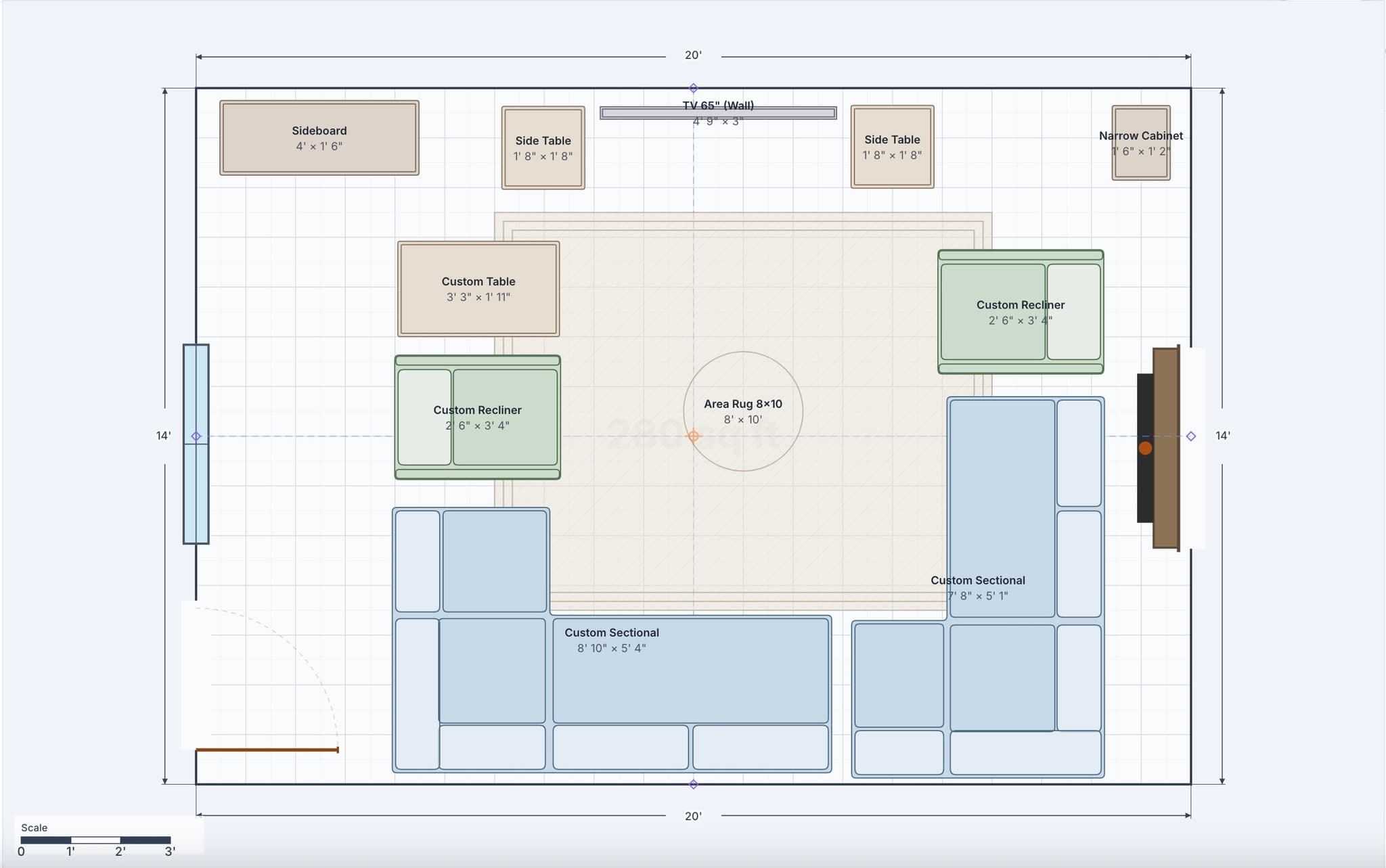Viewport: 1386px width, 868px height.
Task: Click the 20' dimension label above the room
Action: [692, 55]
